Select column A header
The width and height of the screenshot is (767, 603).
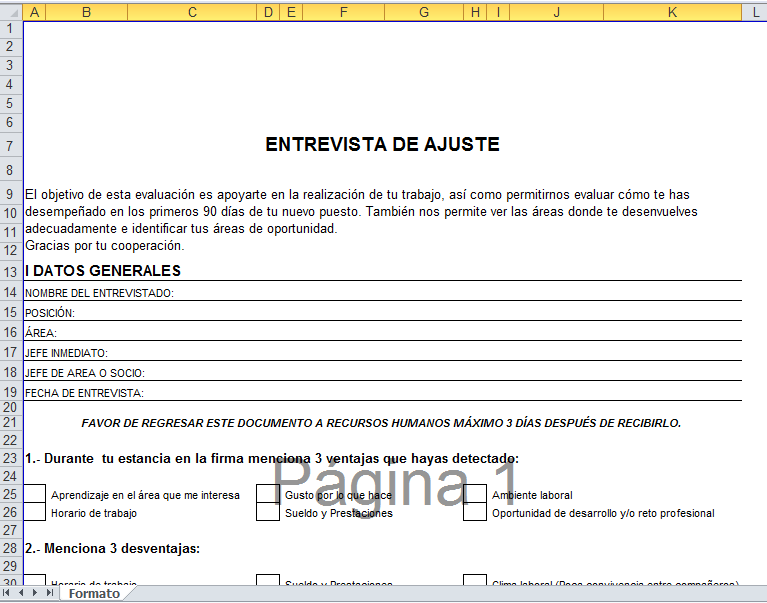(x=34, y=12)
